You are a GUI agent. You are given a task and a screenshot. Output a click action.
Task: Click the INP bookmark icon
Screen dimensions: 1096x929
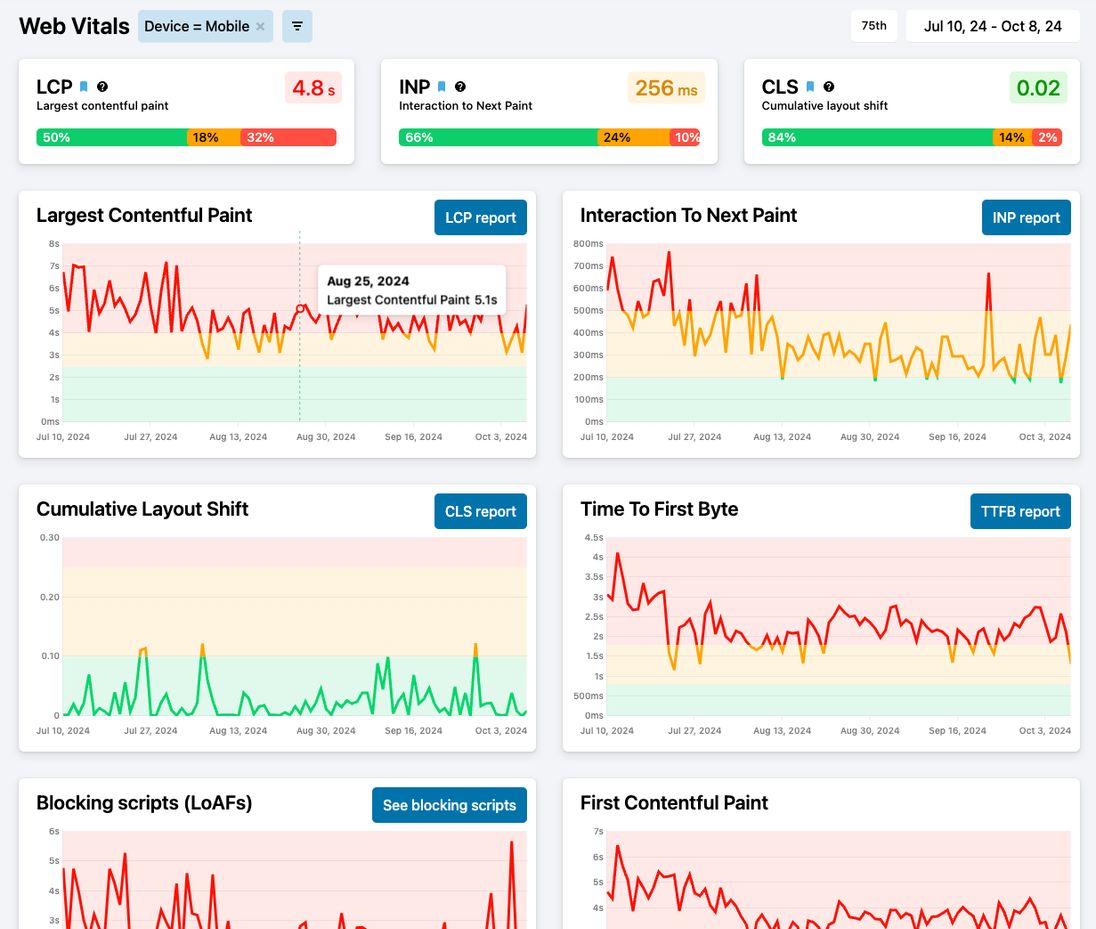coord(441,87)
